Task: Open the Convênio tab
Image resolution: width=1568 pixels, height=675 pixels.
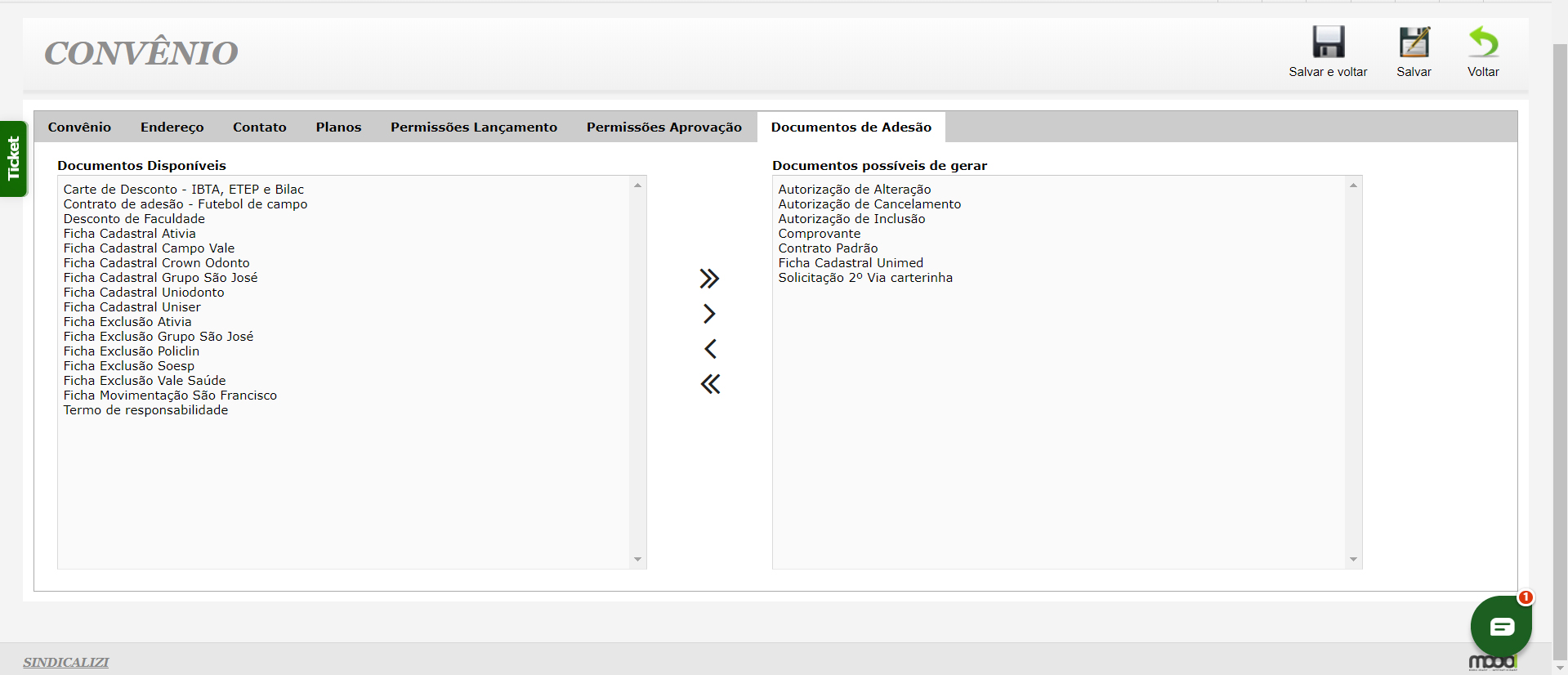Action: [79, 127]
